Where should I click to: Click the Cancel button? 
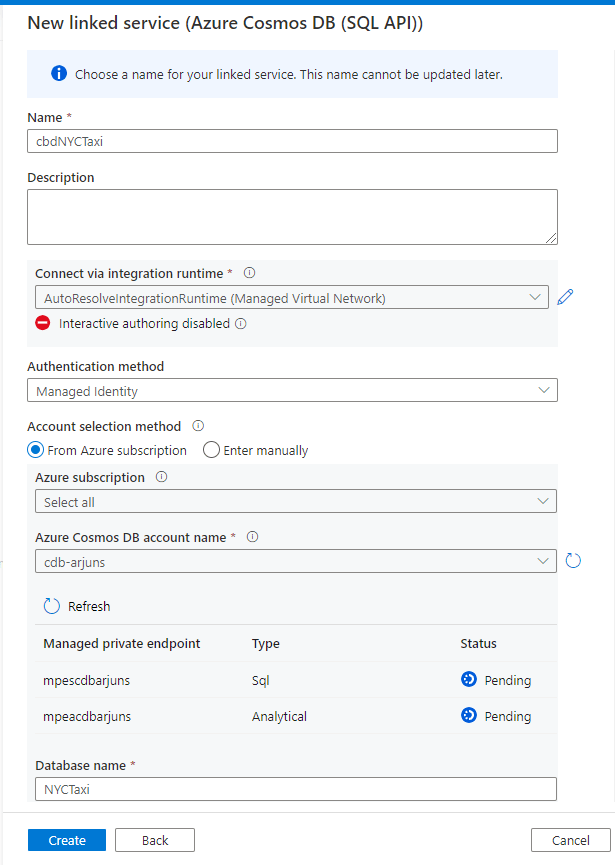[570, 840]
